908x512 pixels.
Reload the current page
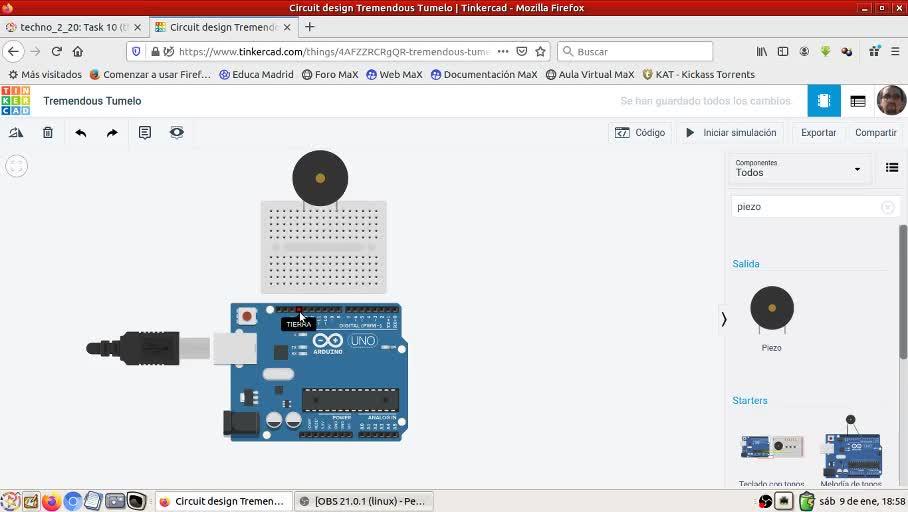click(56, 52)
